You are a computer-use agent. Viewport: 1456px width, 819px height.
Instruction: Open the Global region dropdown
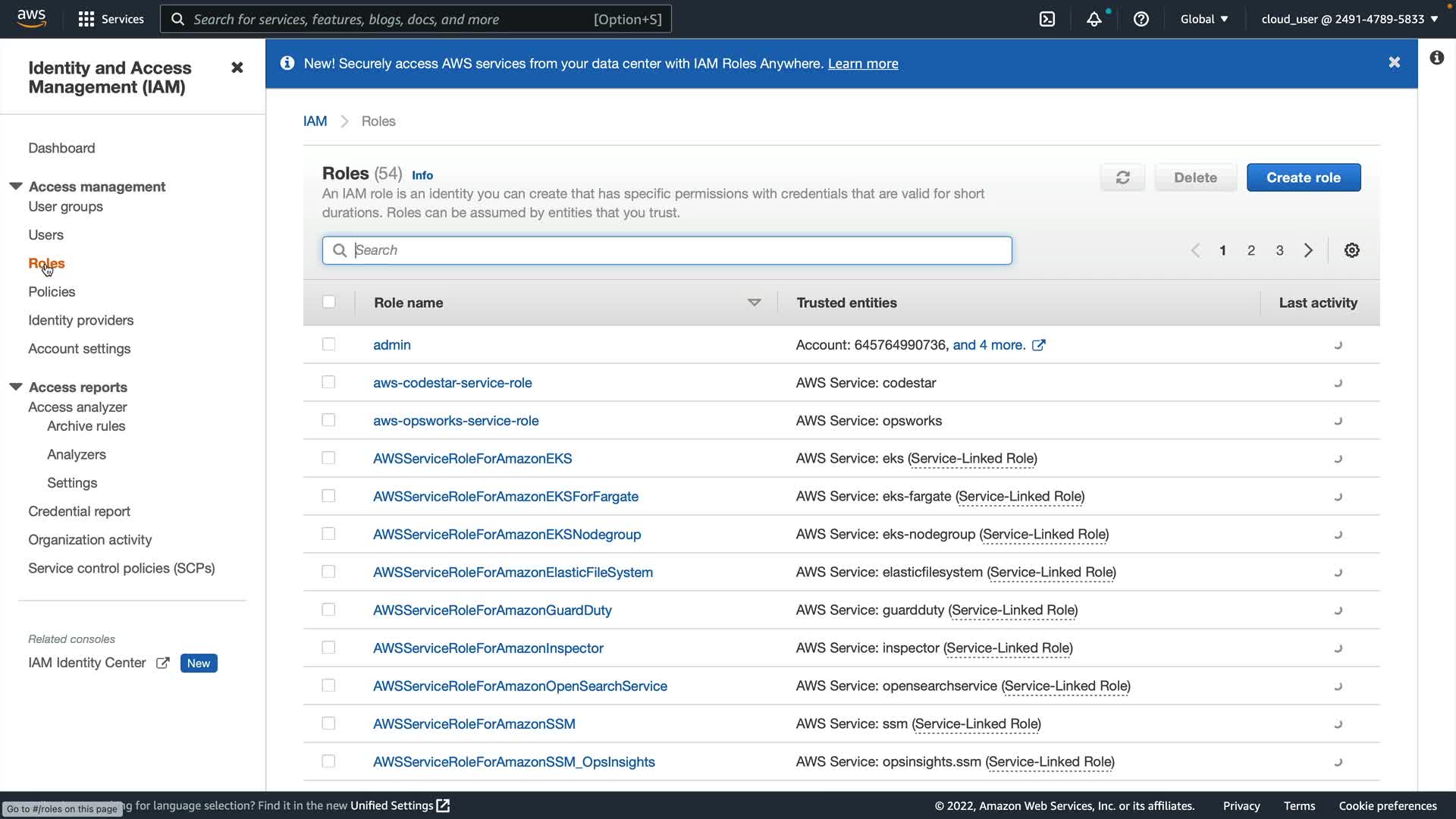click(1203, 19)
